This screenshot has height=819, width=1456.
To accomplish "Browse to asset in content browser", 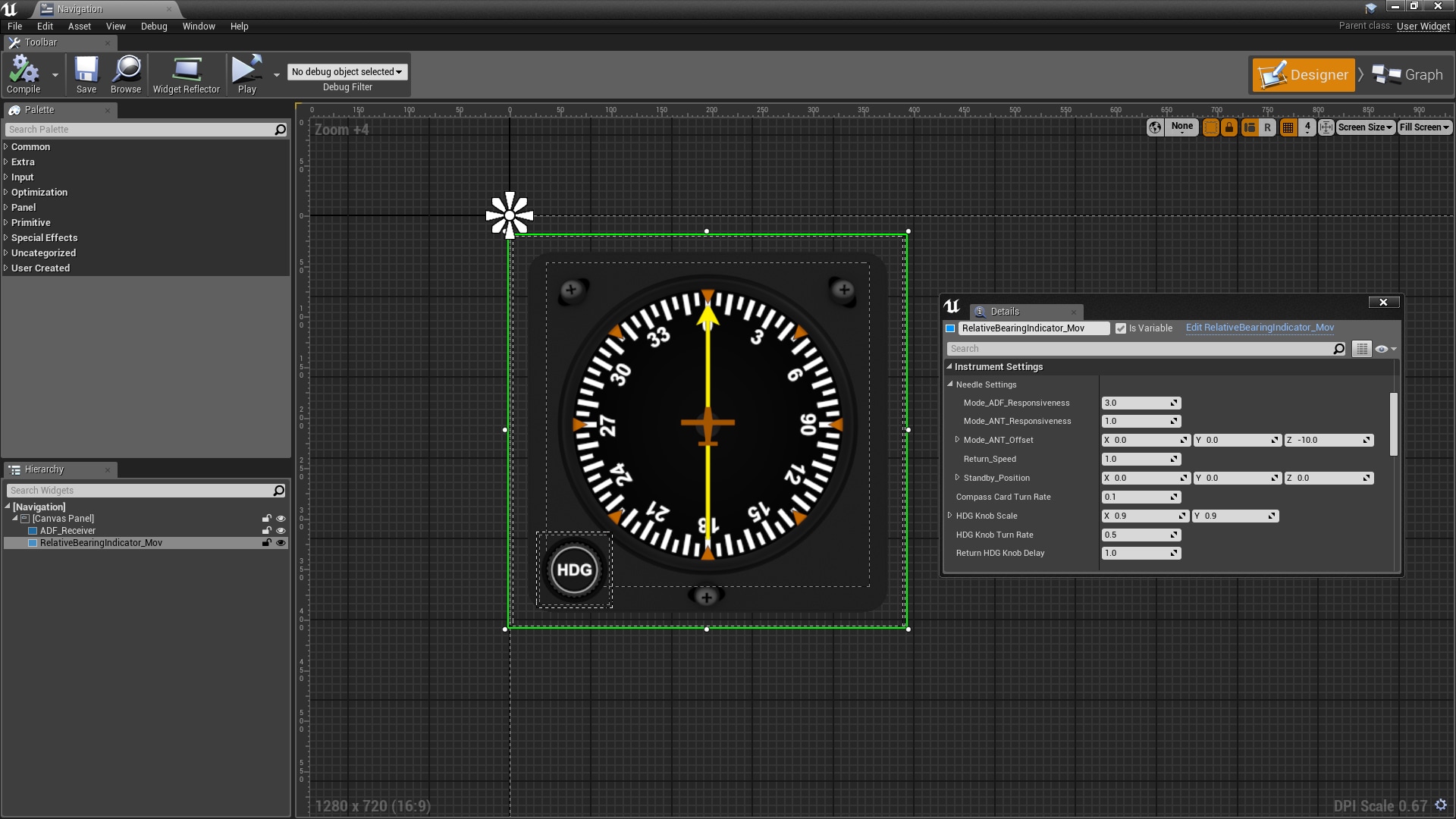I will [x=126, y=75].
